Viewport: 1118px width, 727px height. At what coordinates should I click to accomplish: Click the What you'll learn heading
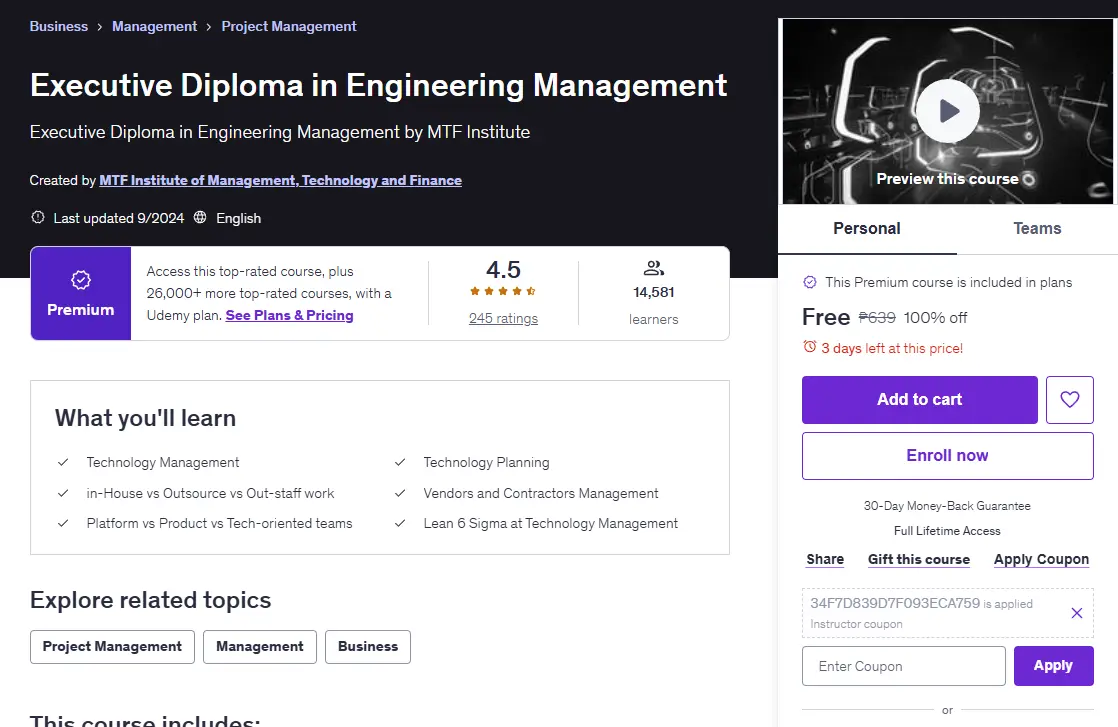coord(145,418)
